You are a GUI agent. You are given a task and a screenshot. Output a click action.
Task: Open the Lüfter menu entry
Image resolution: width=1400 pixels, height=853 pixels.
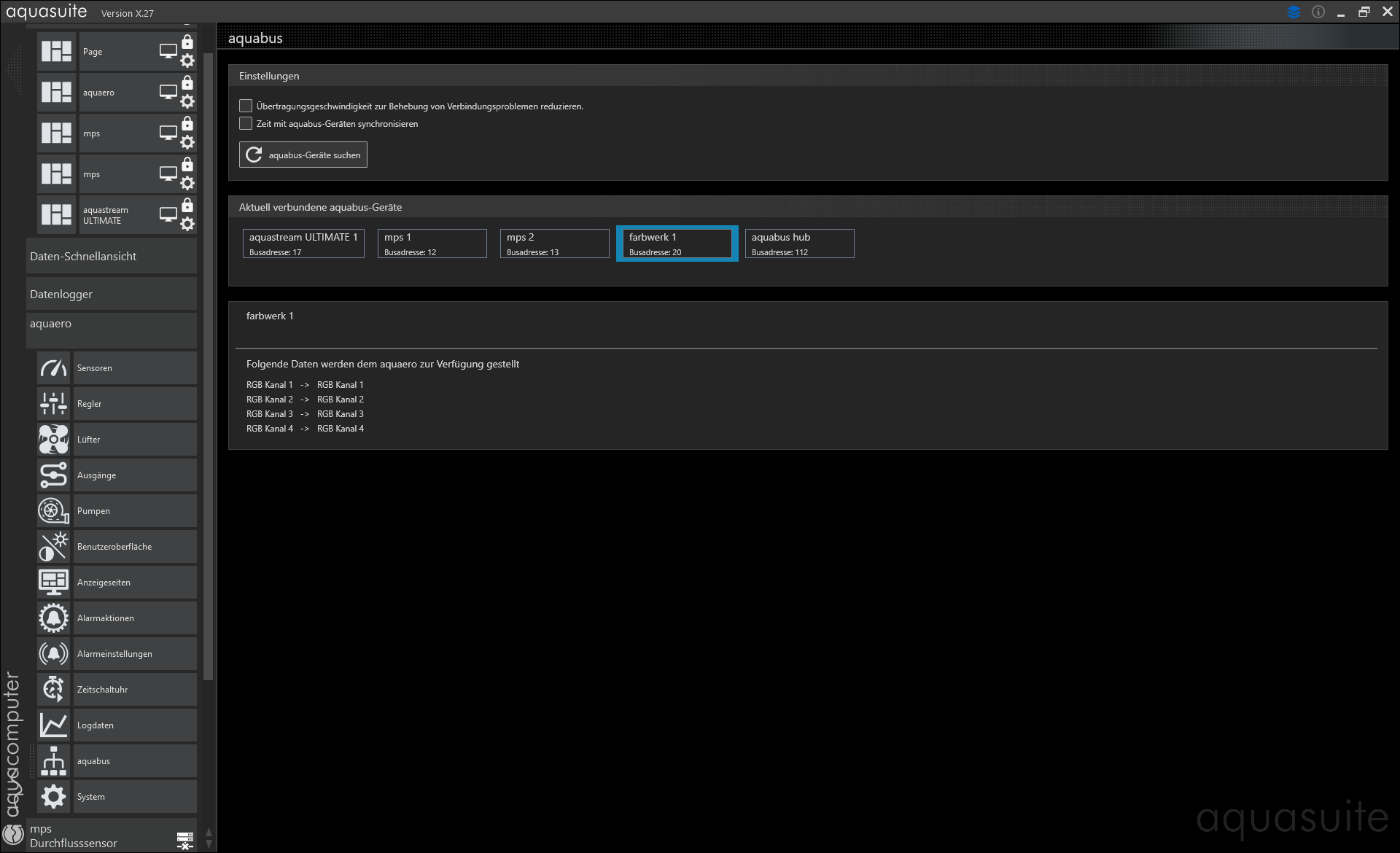135,440
